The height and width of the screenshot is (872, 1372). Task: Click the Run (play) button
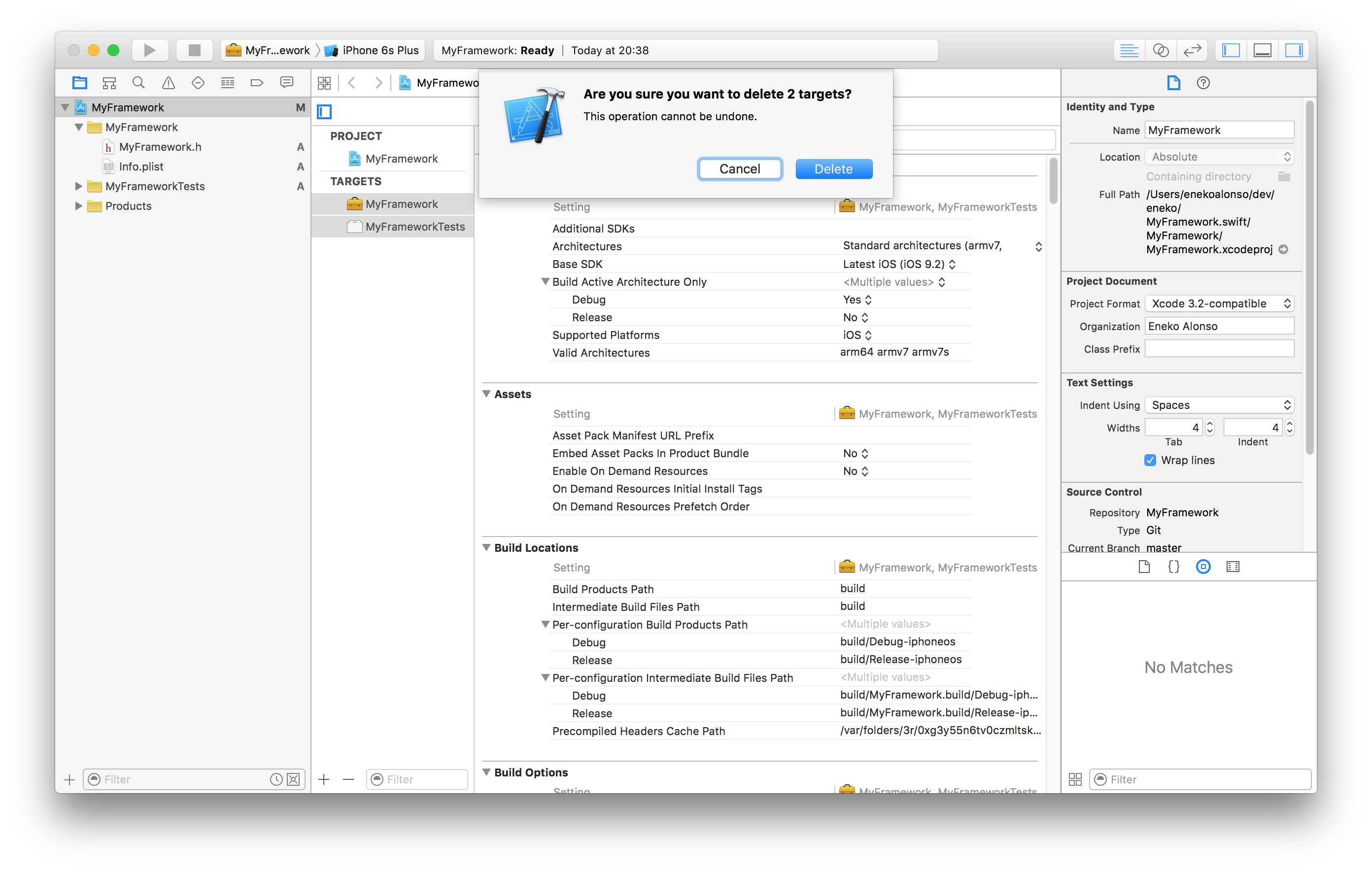pos(149,50)
